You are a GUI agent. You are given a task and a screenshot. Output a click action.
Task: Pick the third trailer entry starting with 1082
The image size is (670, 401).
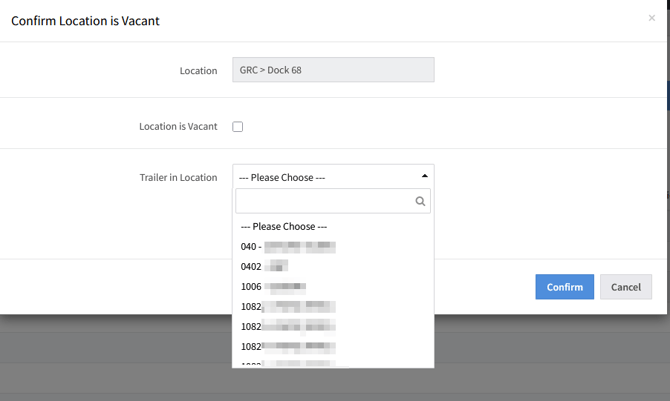[x=288, y=346]
